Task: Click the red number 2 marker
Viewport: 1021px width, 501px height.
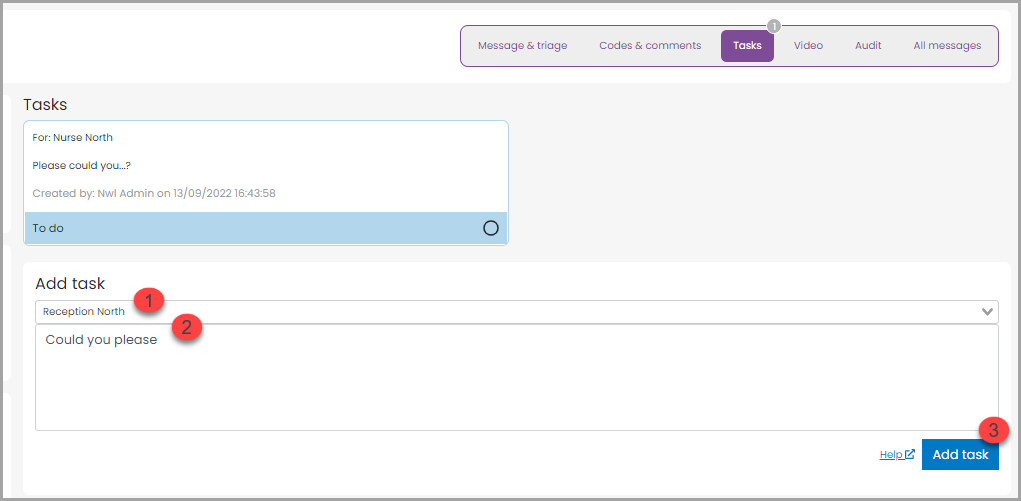Action: click(186, 327)
